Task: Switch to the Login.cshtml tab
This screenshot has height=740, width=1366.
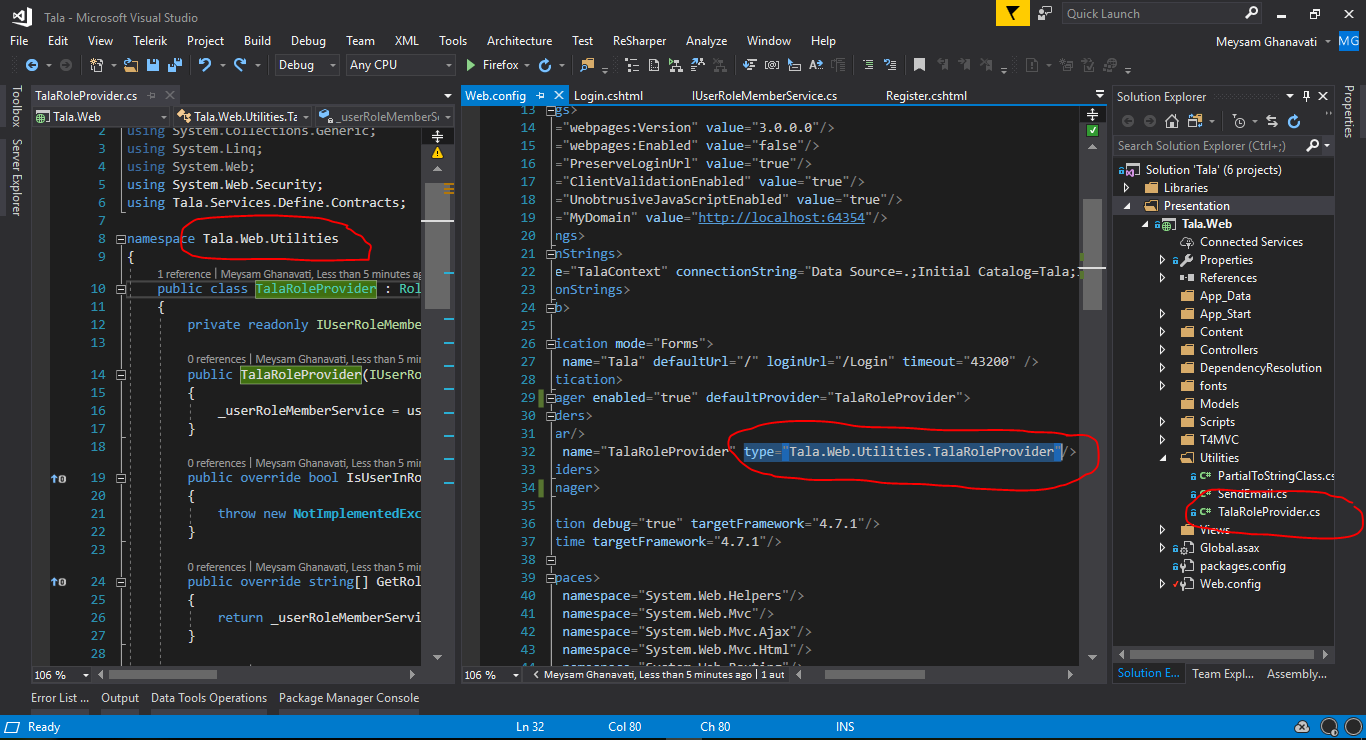Action: pyautogui.click(x=608, y=96)
